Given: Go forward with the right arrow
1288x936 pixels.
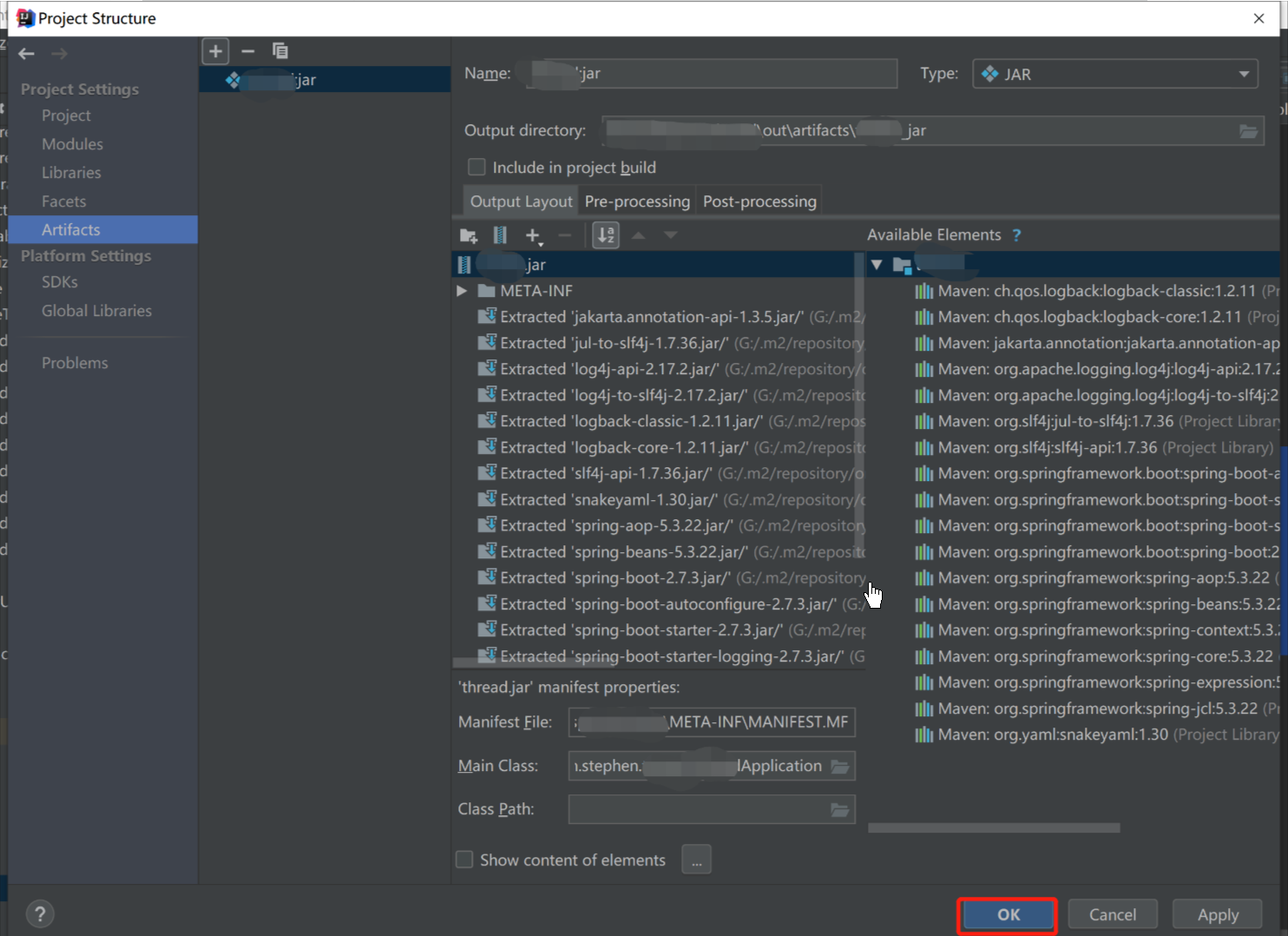Looking at the screenshot, I should 59,54.
